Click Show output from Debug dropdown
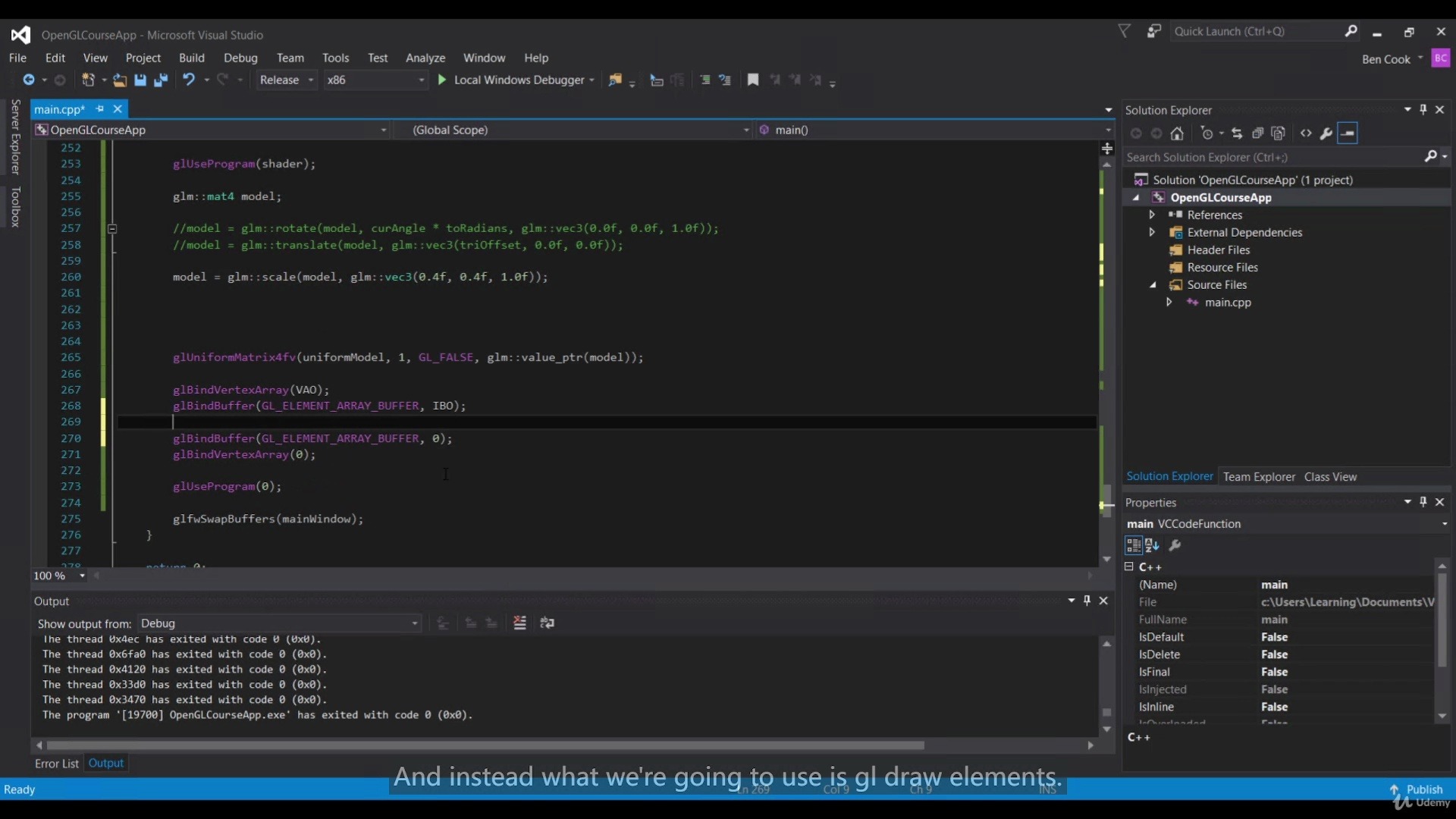Screen dimensions: 1456x819 (279, 623)
